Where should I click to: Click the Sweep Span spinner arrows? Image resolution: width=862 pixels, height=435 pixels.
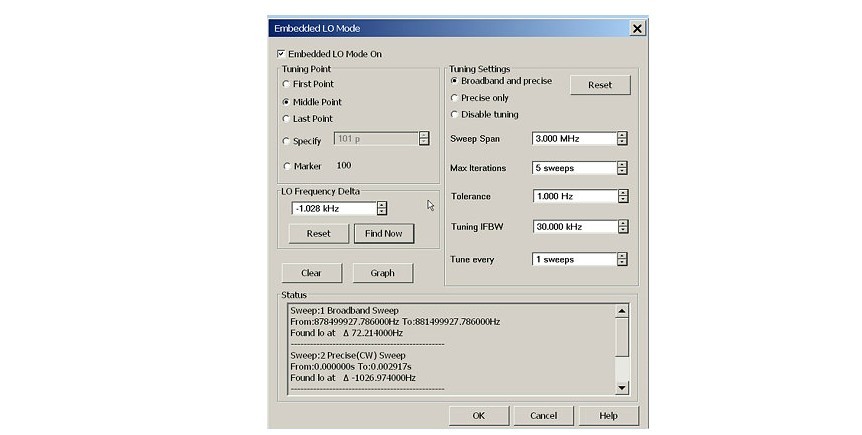622,139
